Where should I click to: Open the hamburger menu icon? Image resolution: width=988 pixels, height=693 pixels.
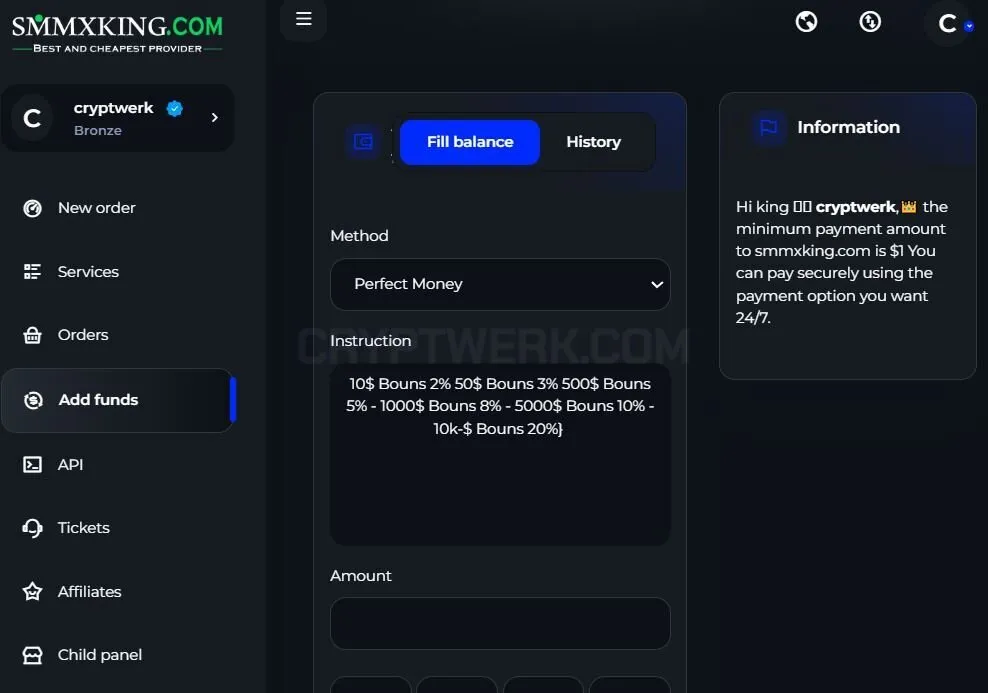[x=304, y=19]
